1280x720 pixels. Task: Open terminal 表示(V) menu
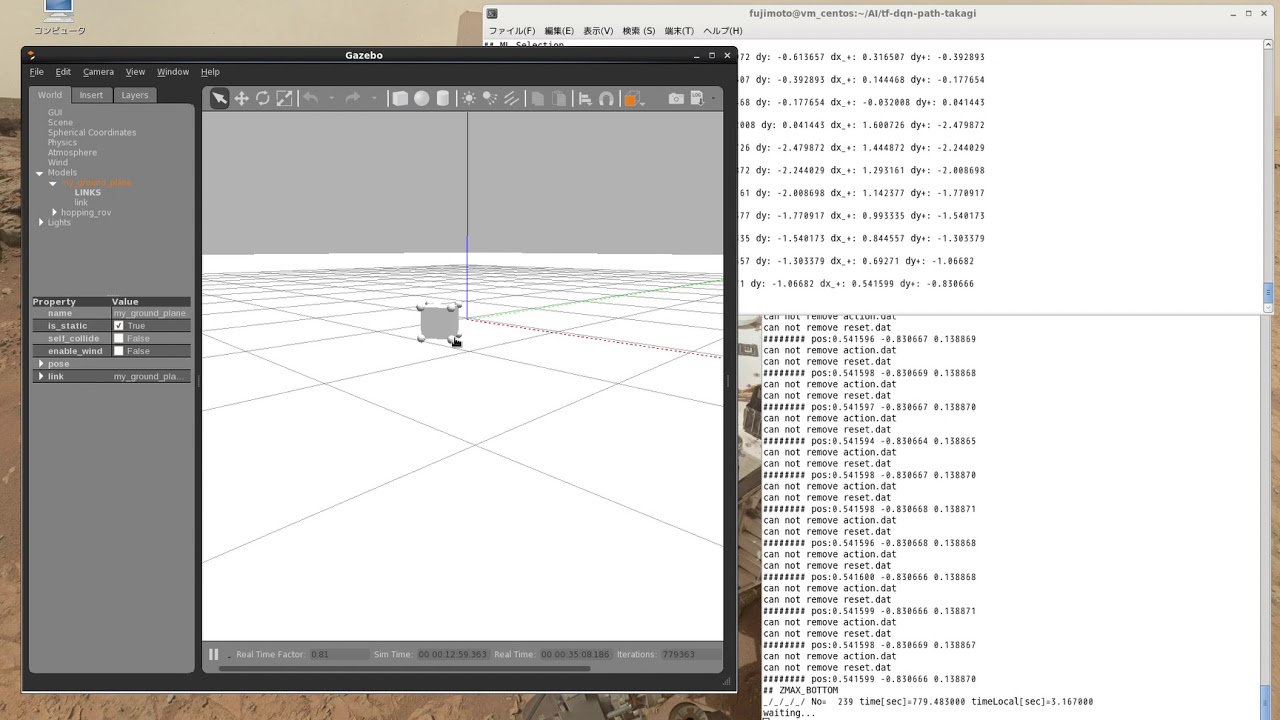pyautogui.click(x=598, y=31)
